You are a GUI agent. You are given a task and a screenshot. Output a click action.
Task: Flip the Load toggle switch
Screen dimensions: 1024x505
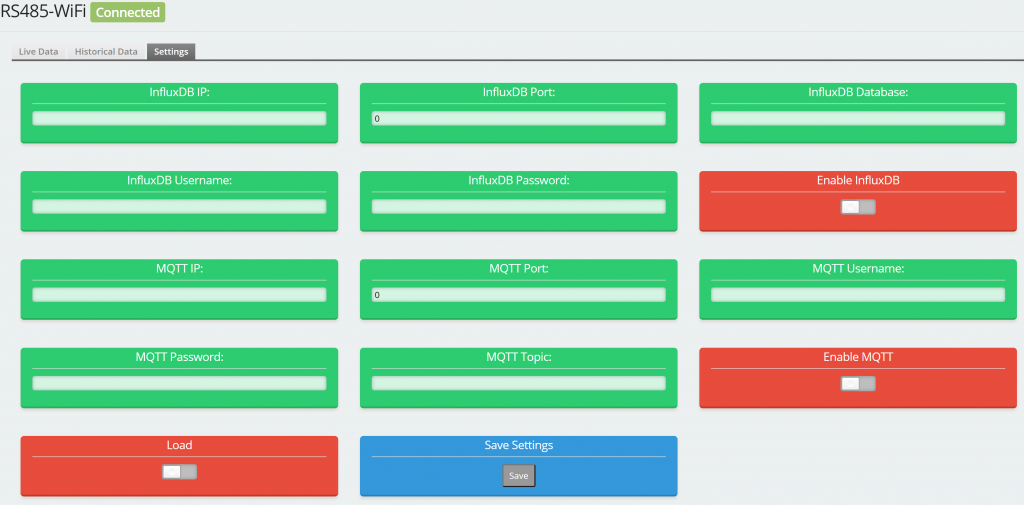click(179, 472)
